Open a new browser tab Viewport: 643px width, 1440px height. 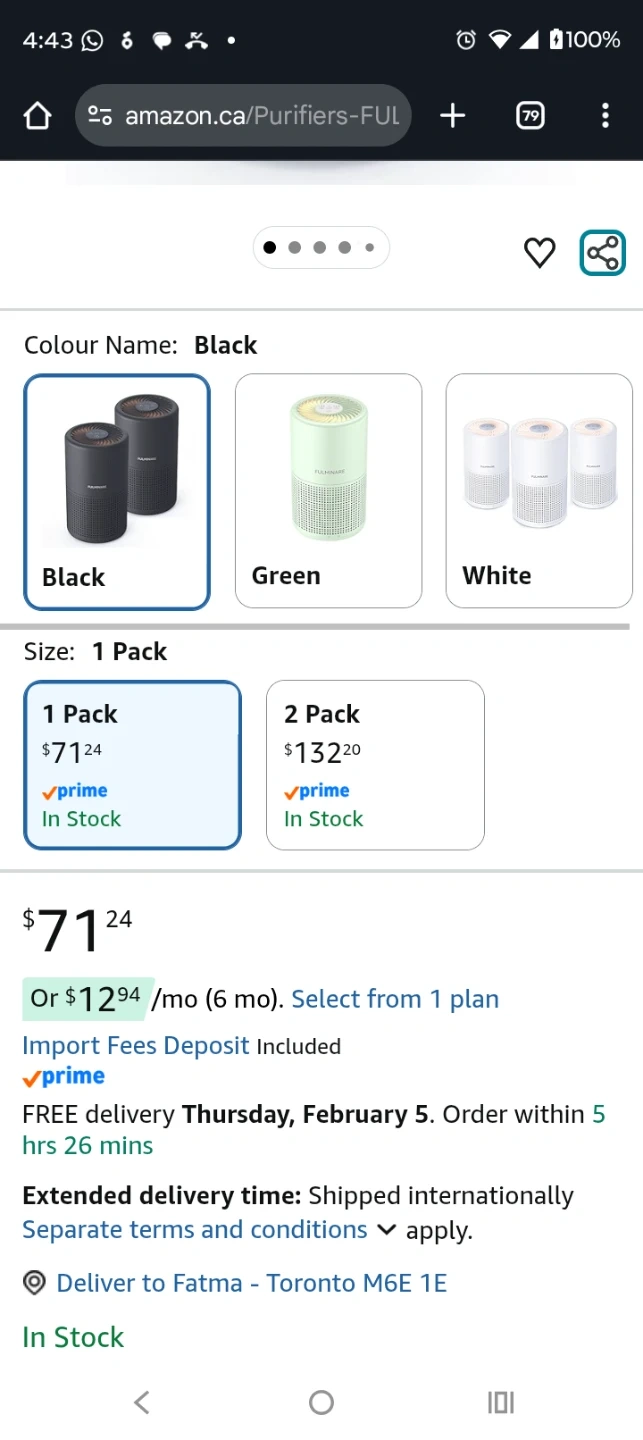[x=452, y=116]
